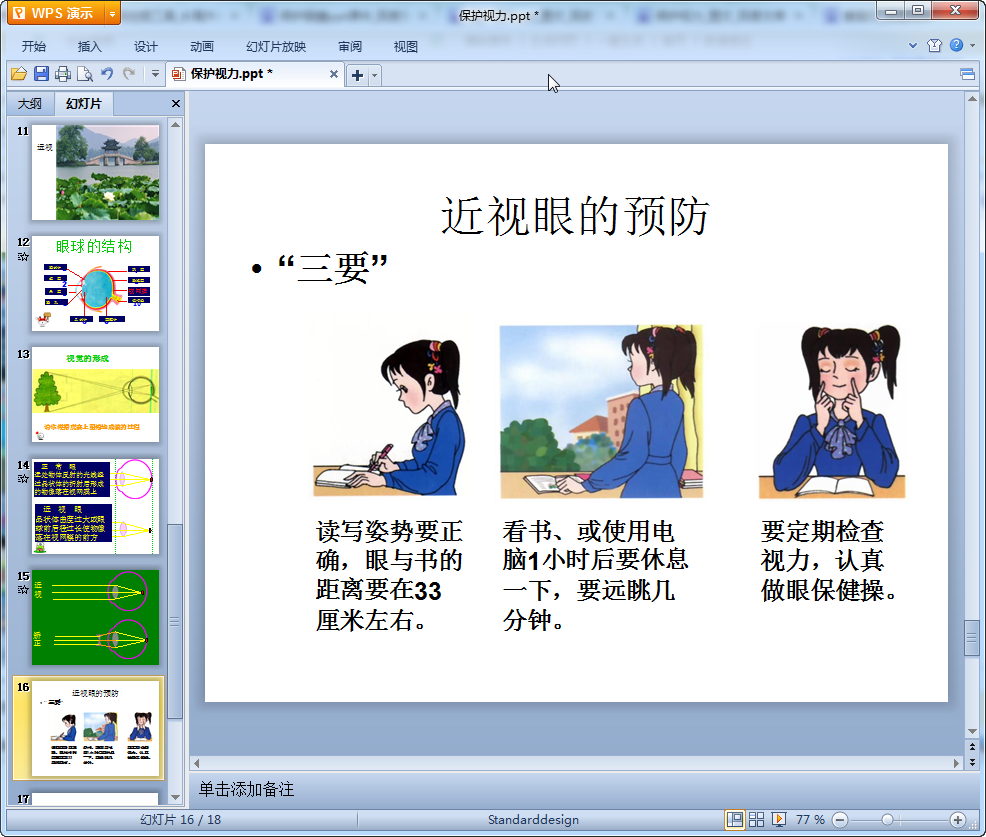Click the Print icon in the toolbar
The height and width of the screenshot is (837, 986).
[x=63, y=74]
